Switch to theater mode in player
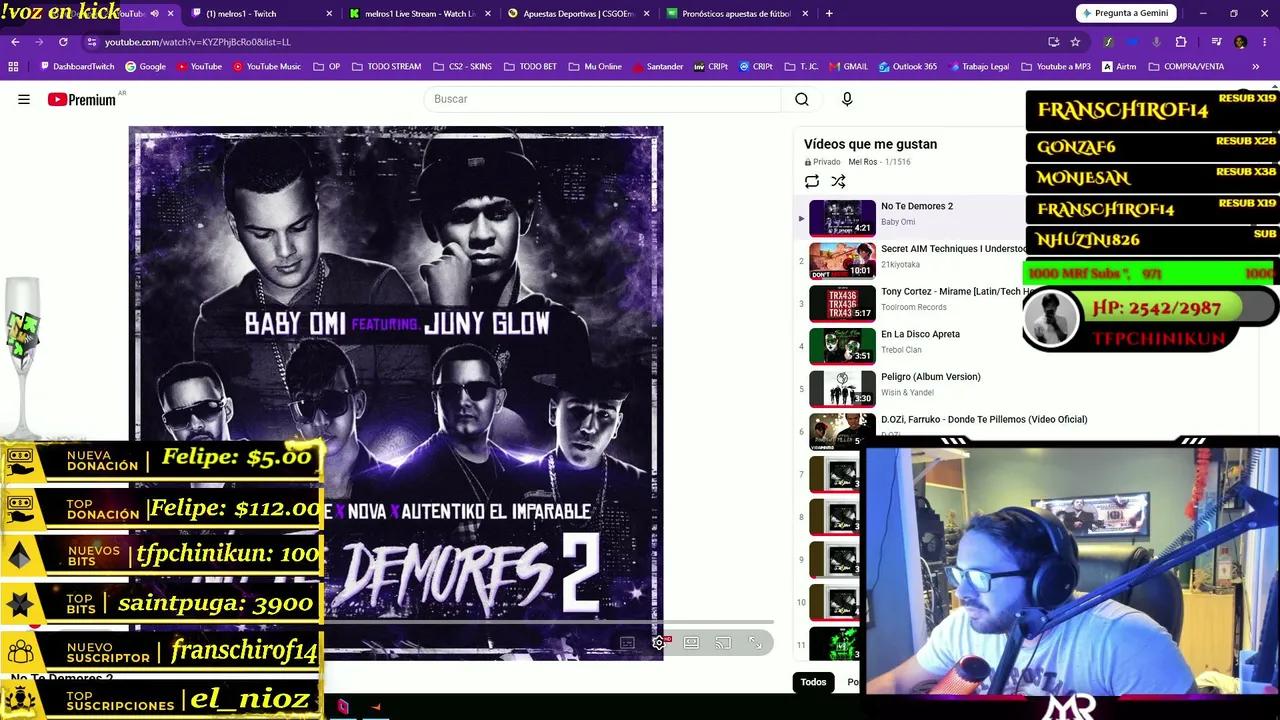The height and width of the screenshot is (720, 1280). 691,643
